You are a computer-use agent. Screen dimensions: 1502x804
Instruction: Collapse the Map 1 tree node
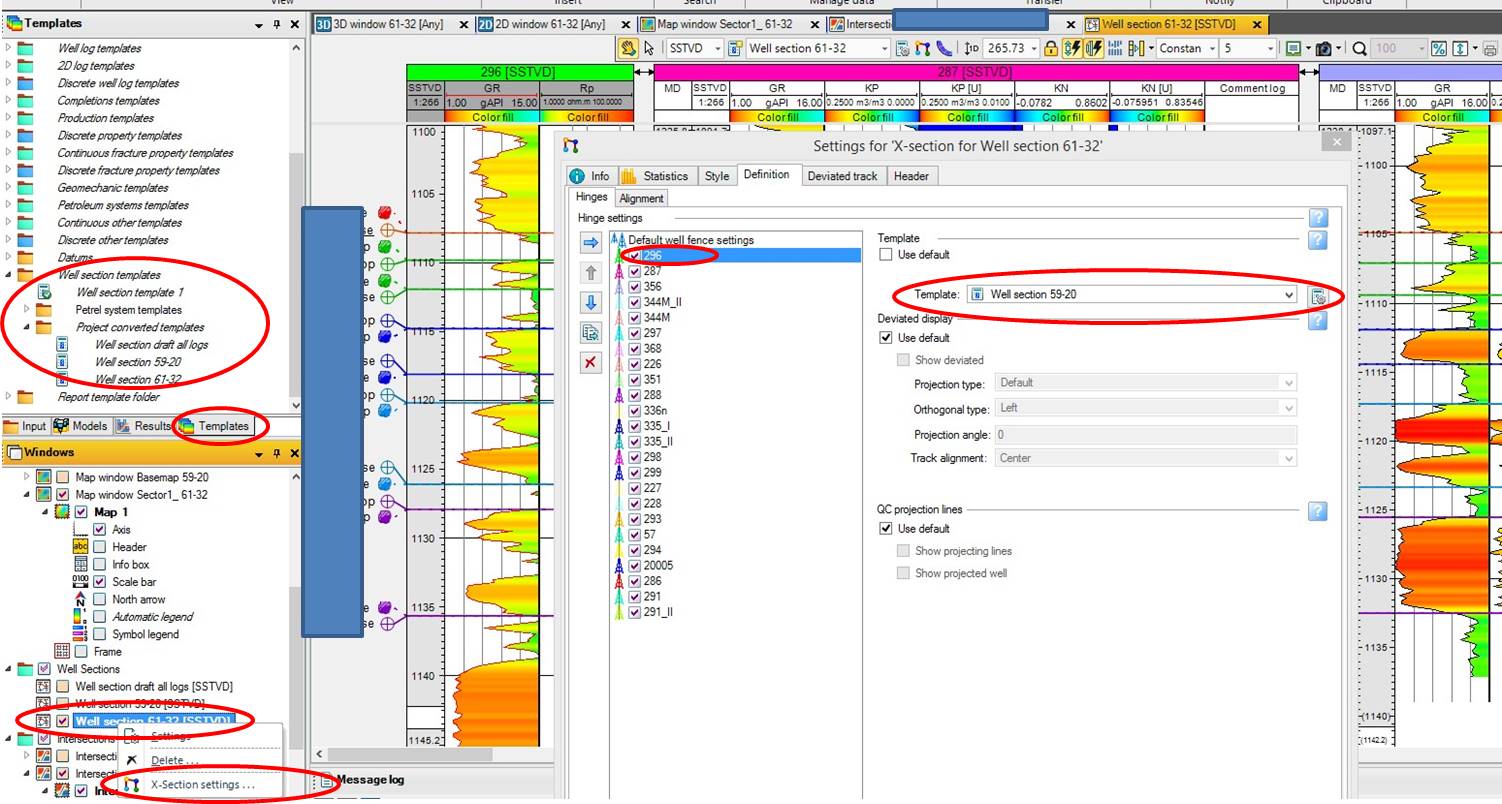[x=45, y=512]
